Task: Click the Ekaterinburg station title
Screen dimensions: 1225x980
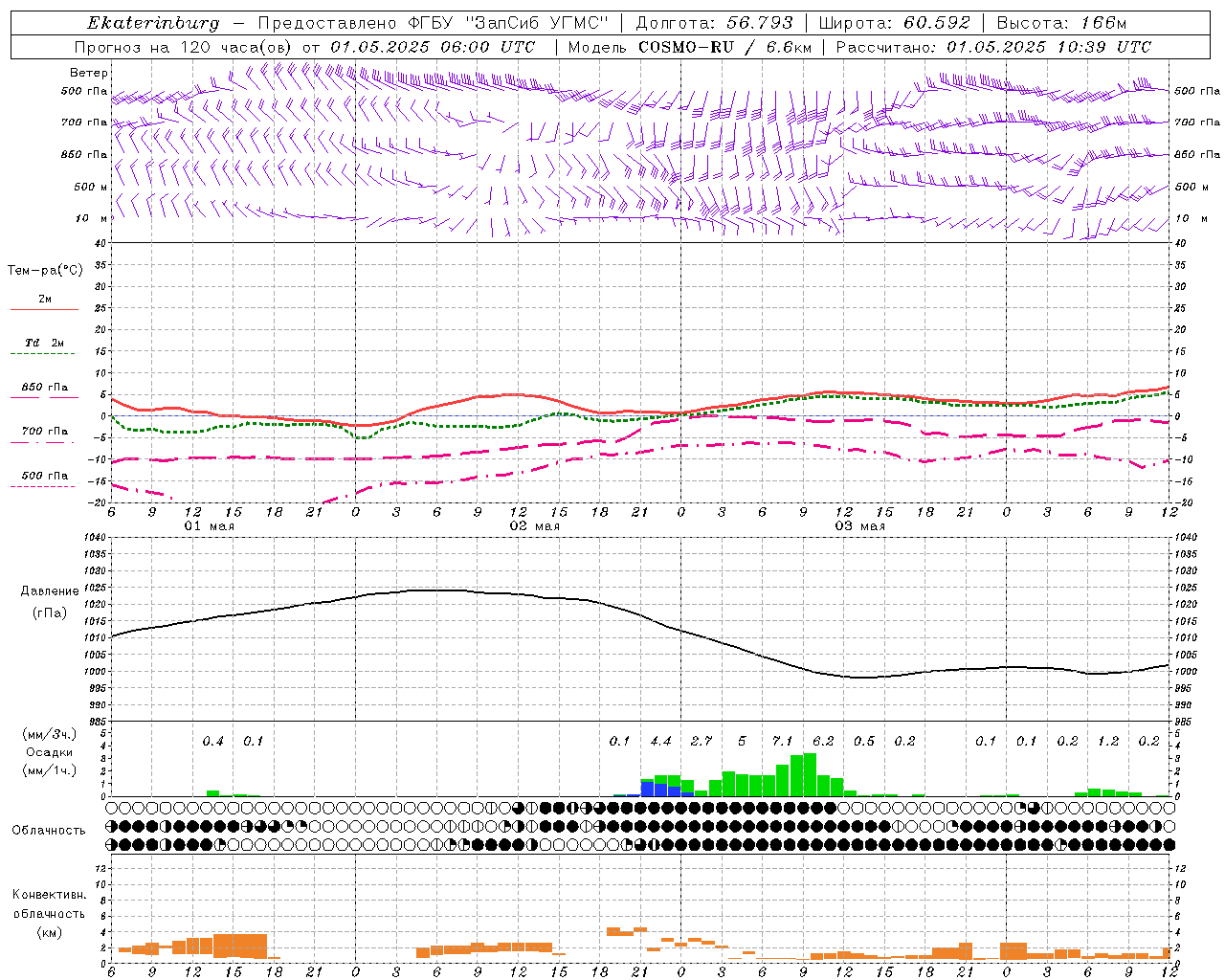Action: click(153, 23)
